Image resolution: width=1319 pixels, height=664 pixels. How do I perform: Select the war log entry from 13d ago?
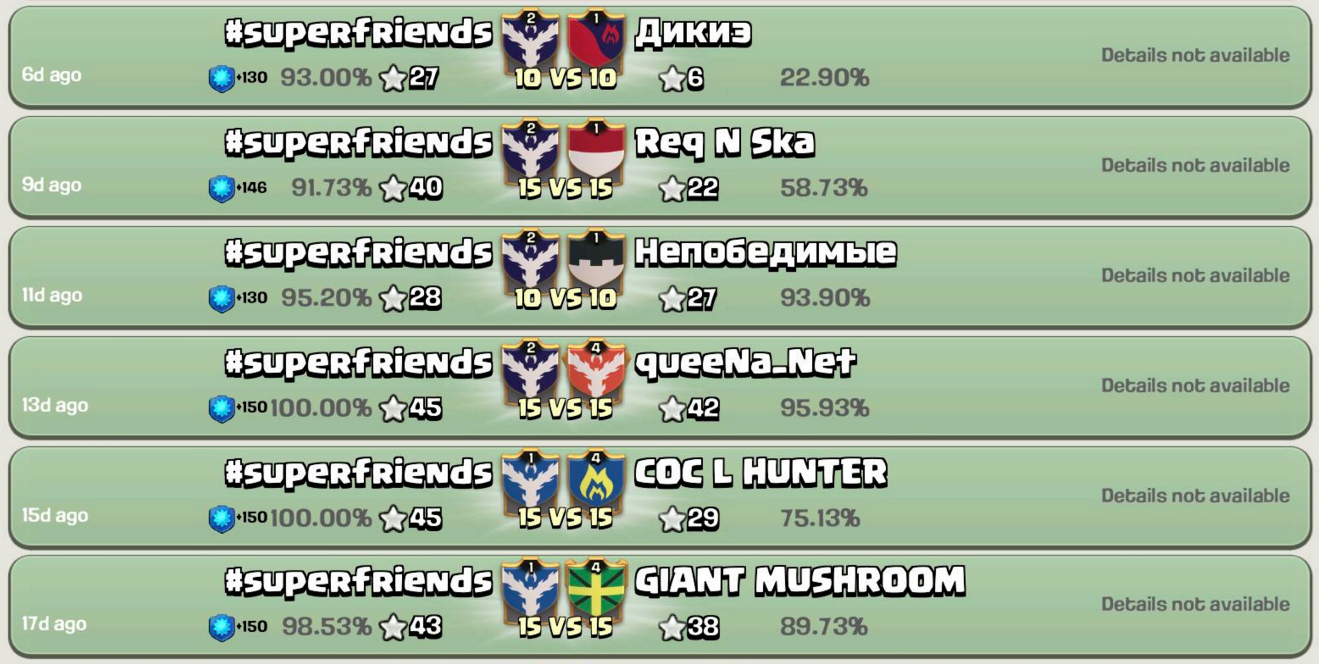tap(660, 387)
